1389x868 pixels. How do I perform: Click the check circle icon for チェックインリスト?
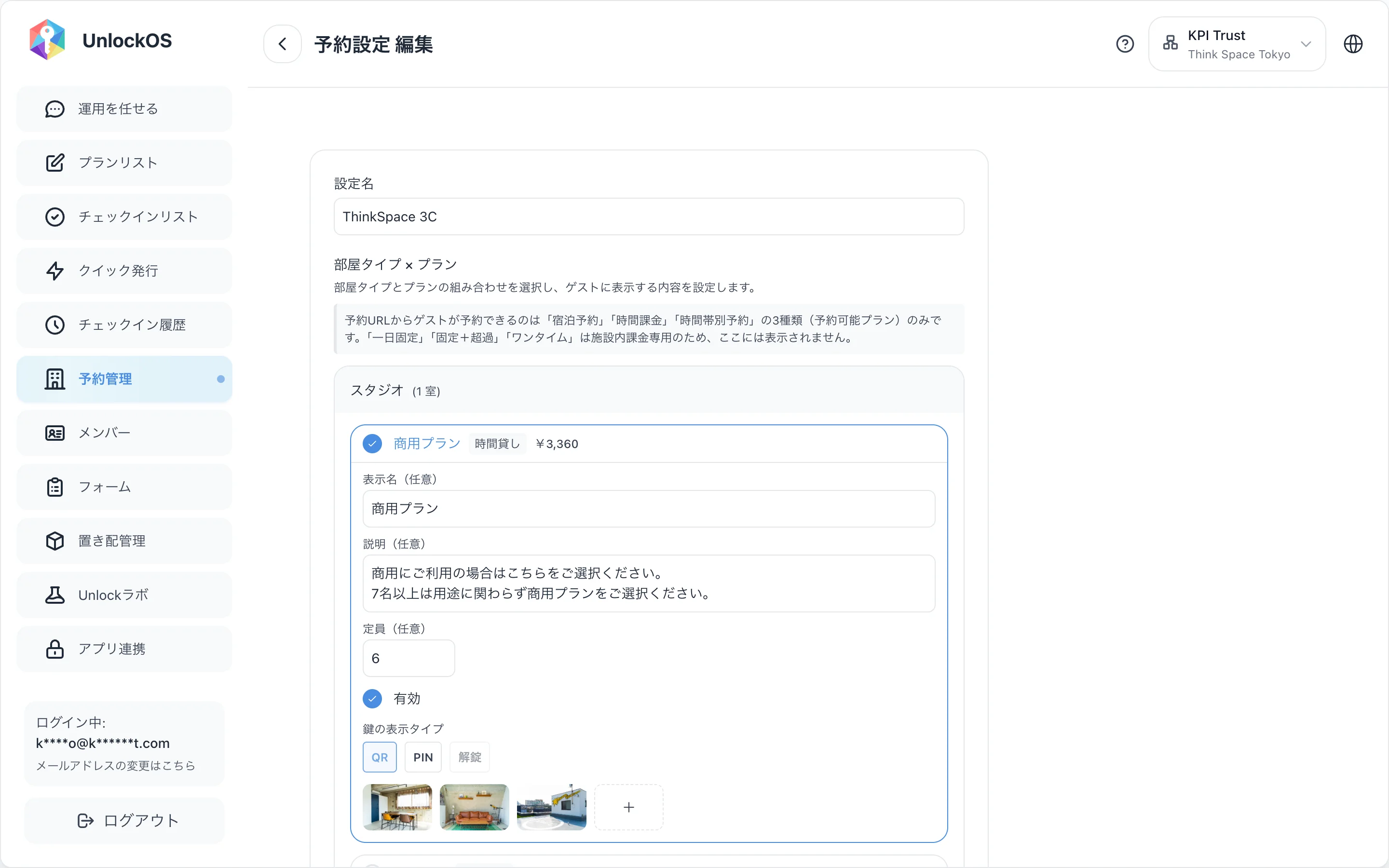pyautogui.click(x=54, y=217)
